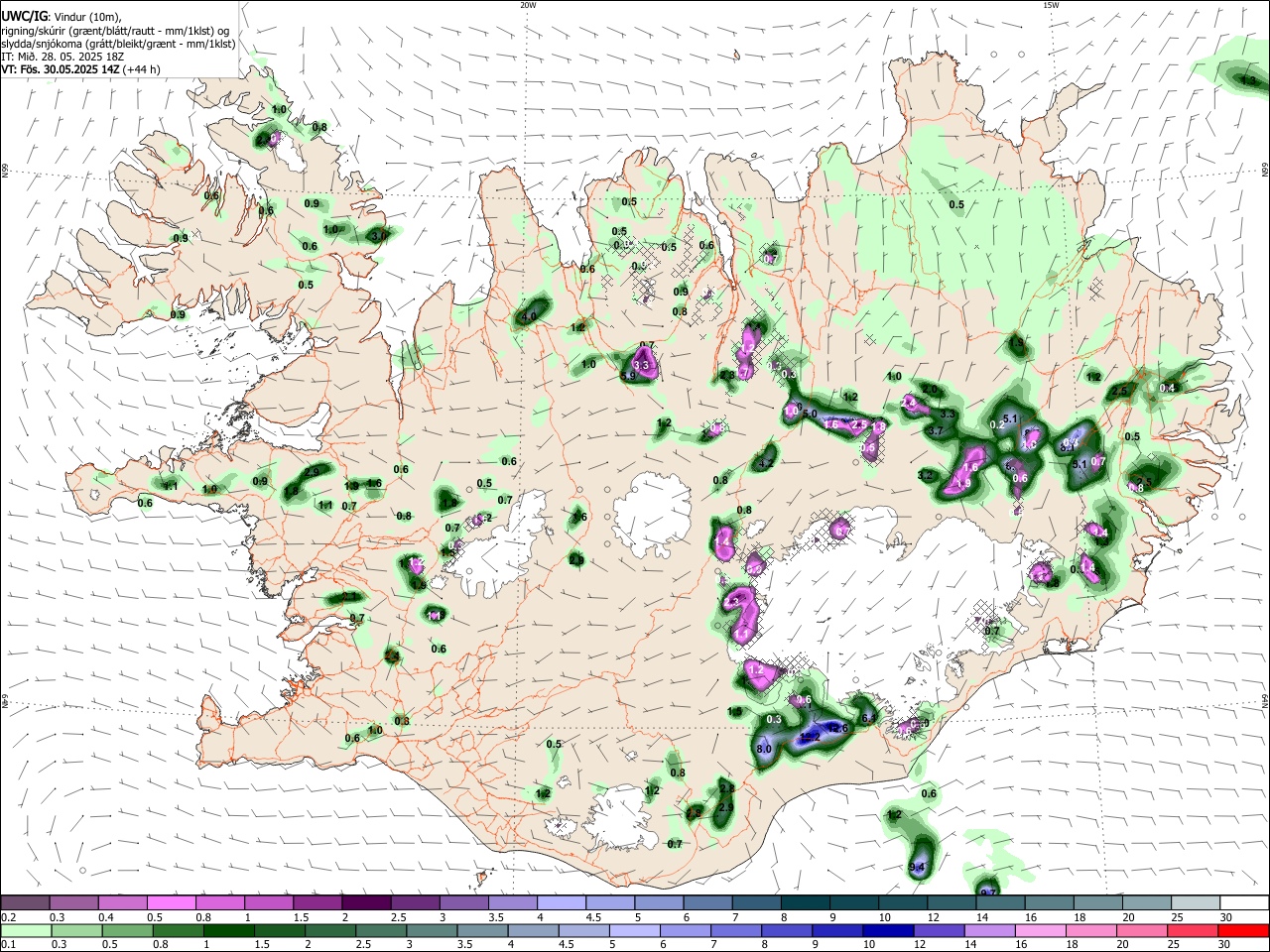Viewport: 1270px width, 952px height.
Task: Select the 0.3 swatch in upper snow legend row
Action: click(74, 903)
